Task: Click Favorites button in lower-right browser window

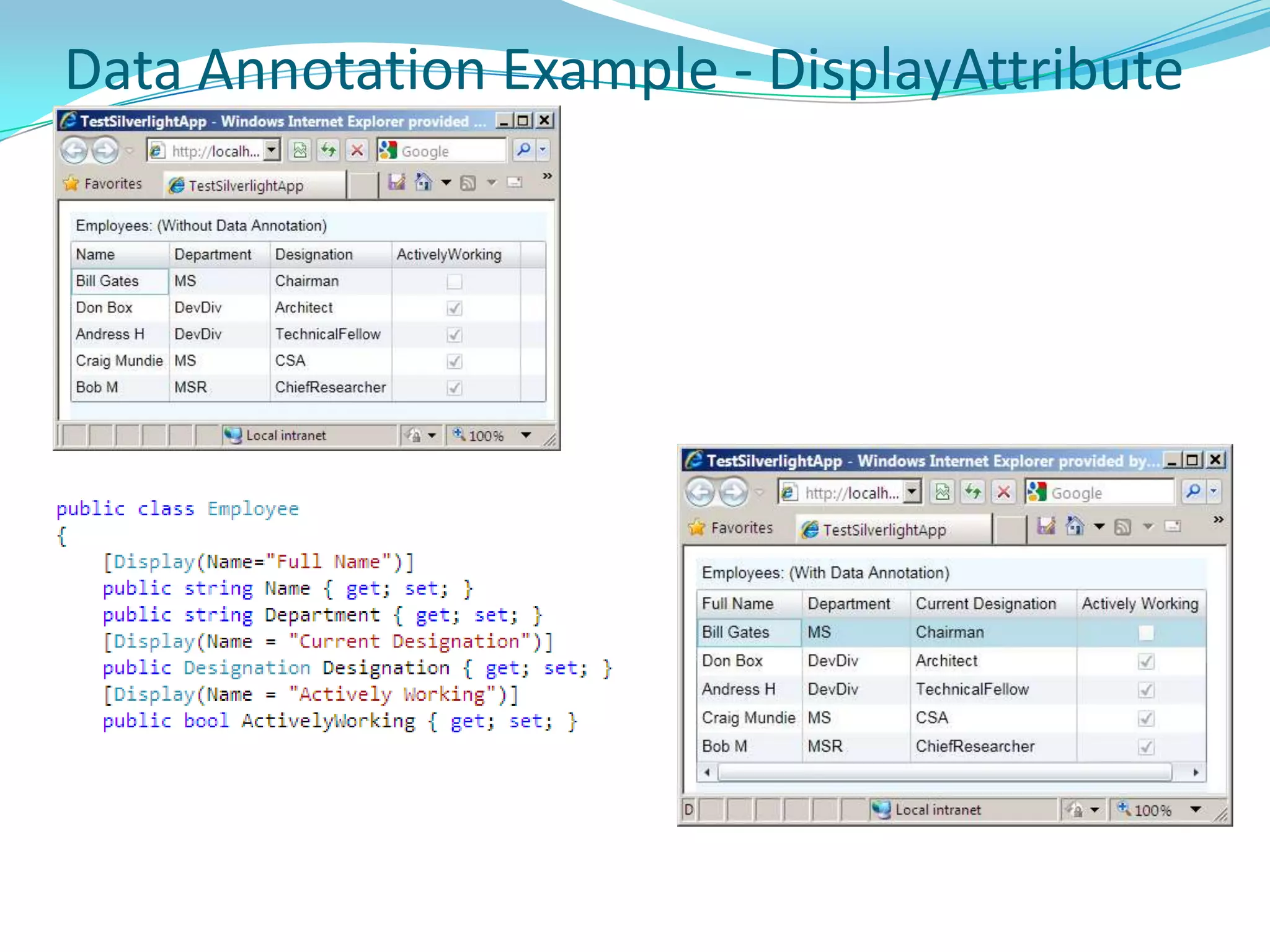Action: [730, 527]
